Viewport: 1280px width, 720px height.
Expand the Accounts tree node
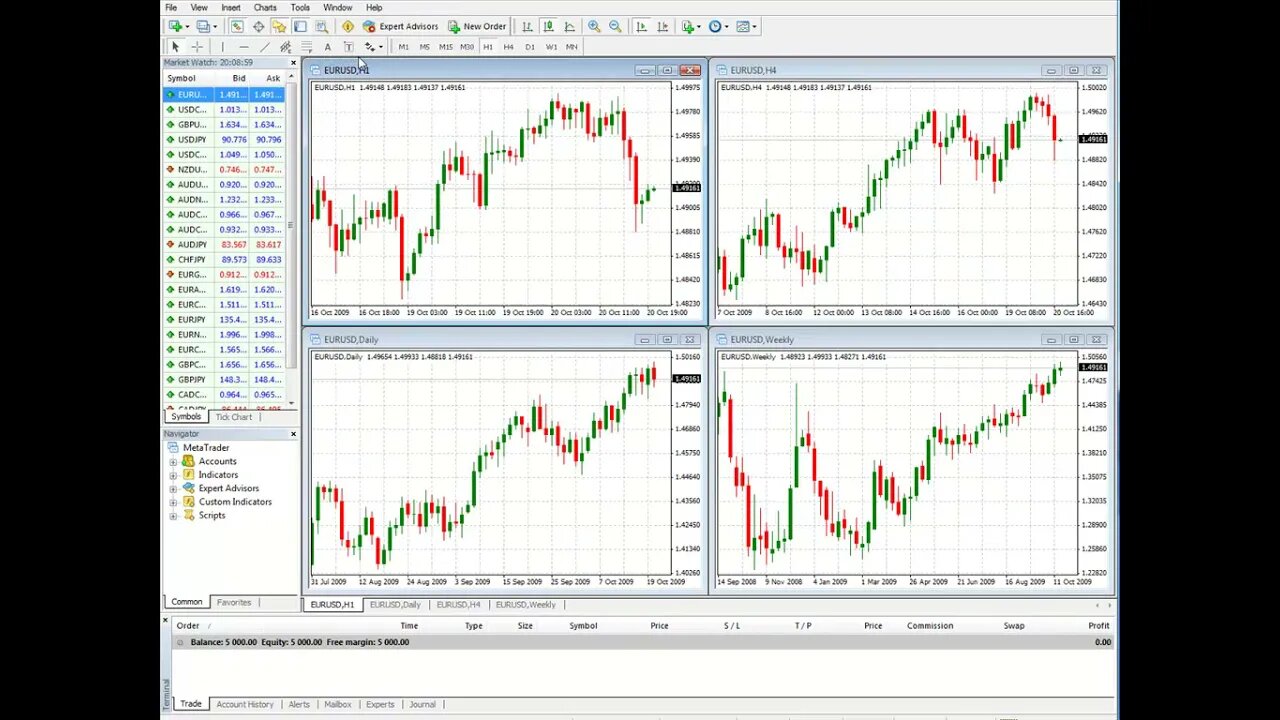[173, 462]
